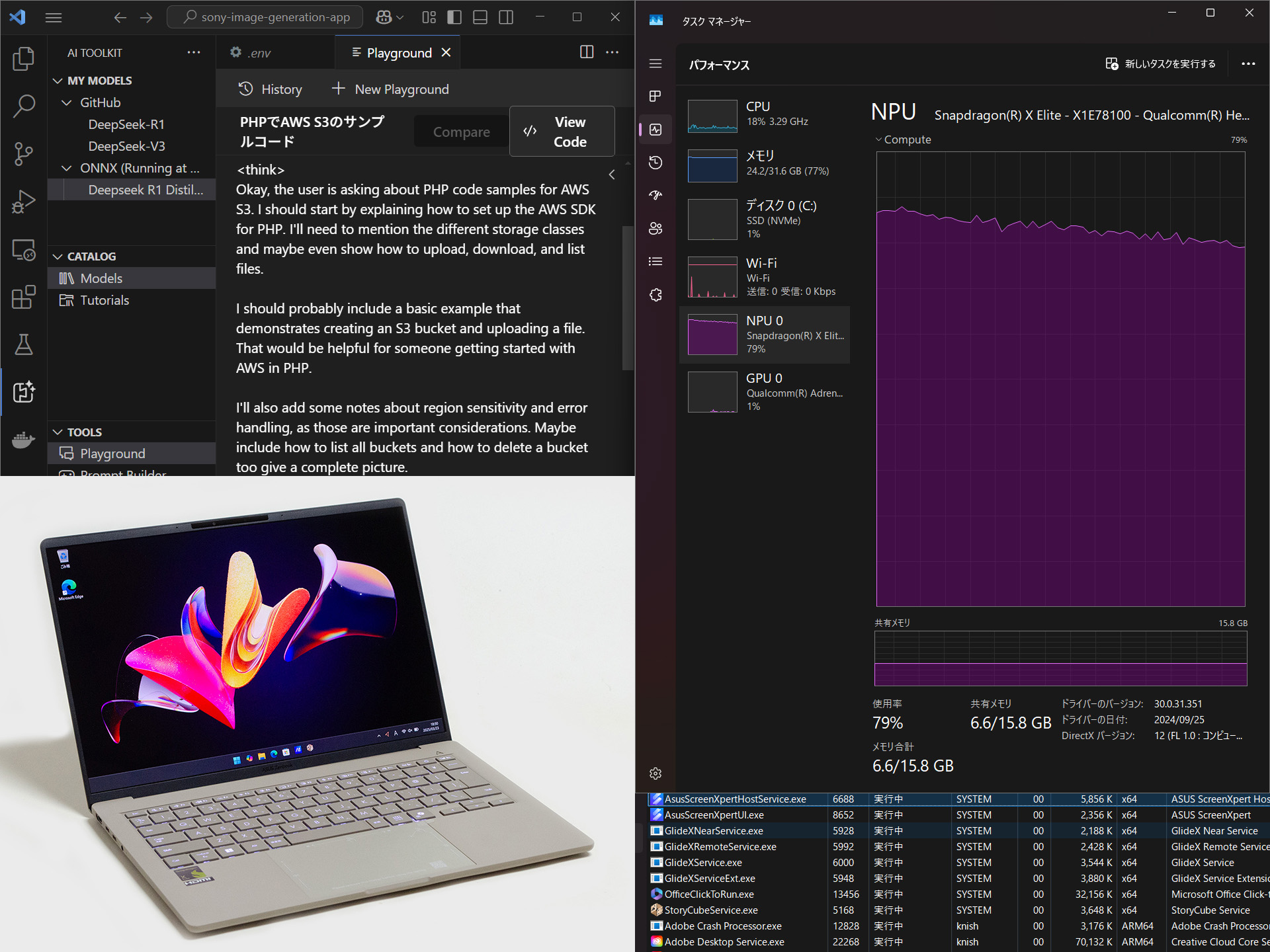Click the View Code button

[562, 132]
